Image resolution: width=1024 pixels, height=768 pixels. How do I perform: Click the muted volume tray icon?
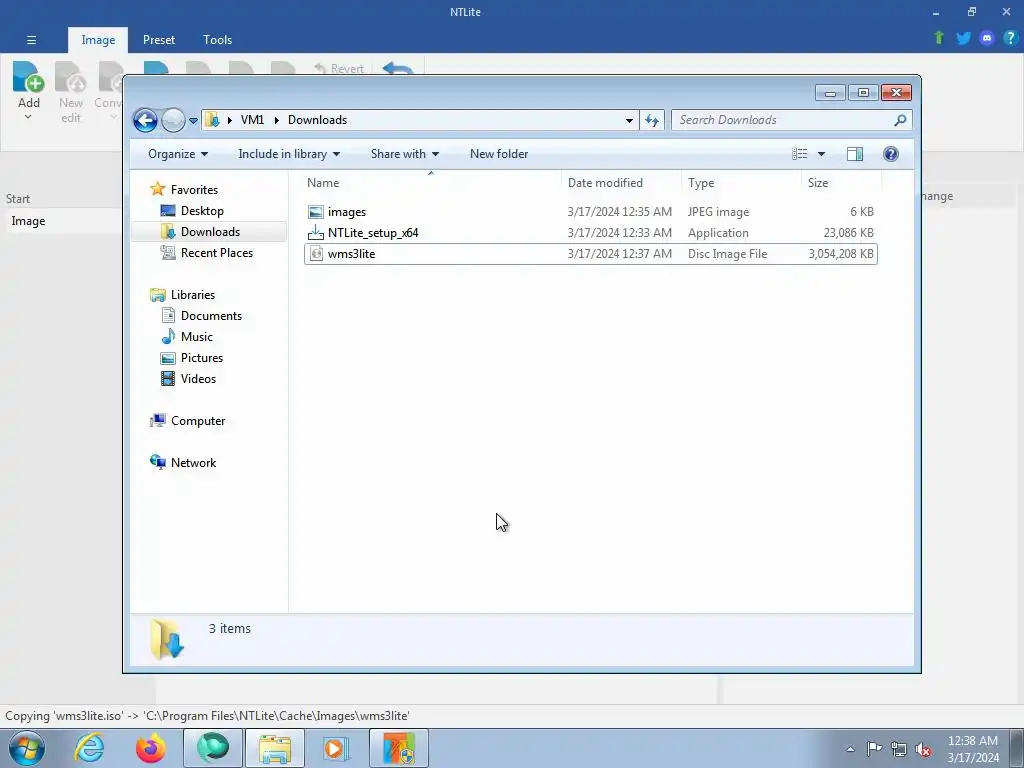[x=923, y=749]
